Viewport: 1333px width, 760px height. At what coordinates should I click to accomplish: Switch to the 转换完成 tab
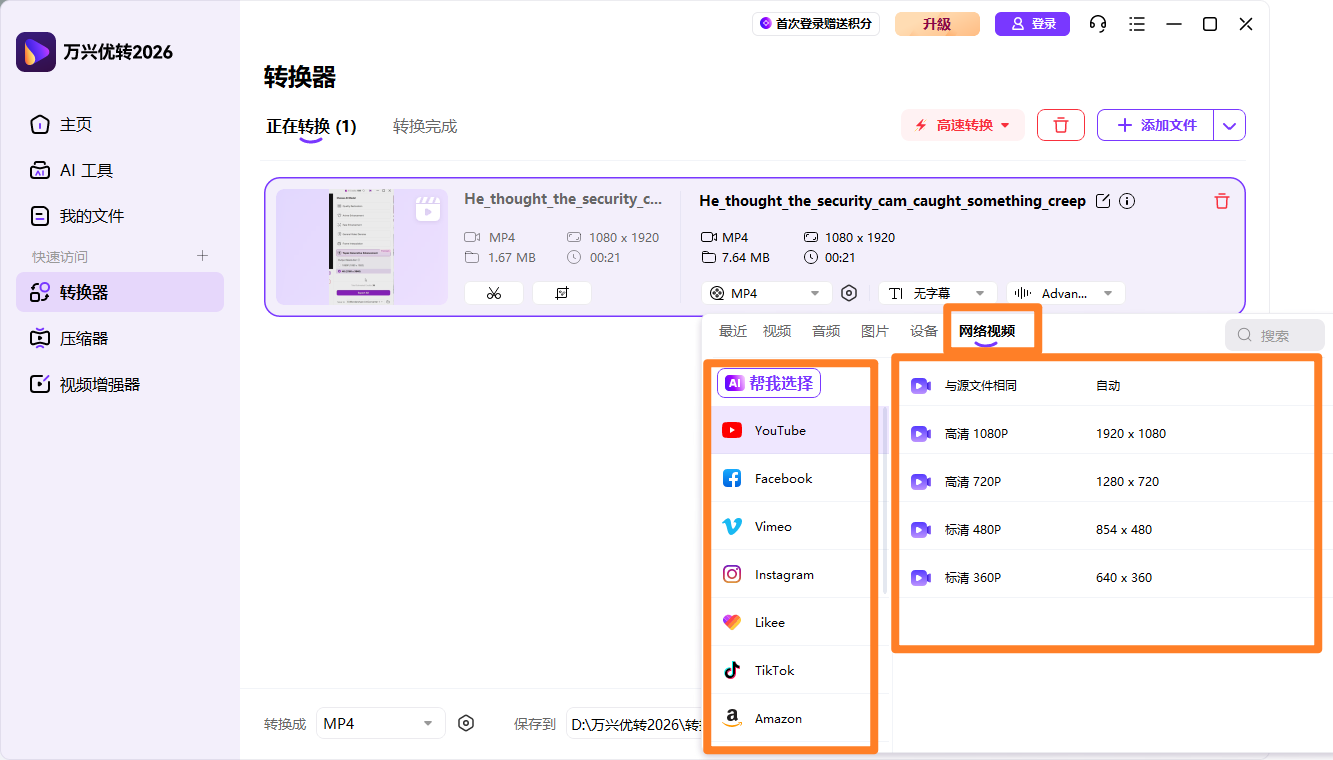[424, 125]
